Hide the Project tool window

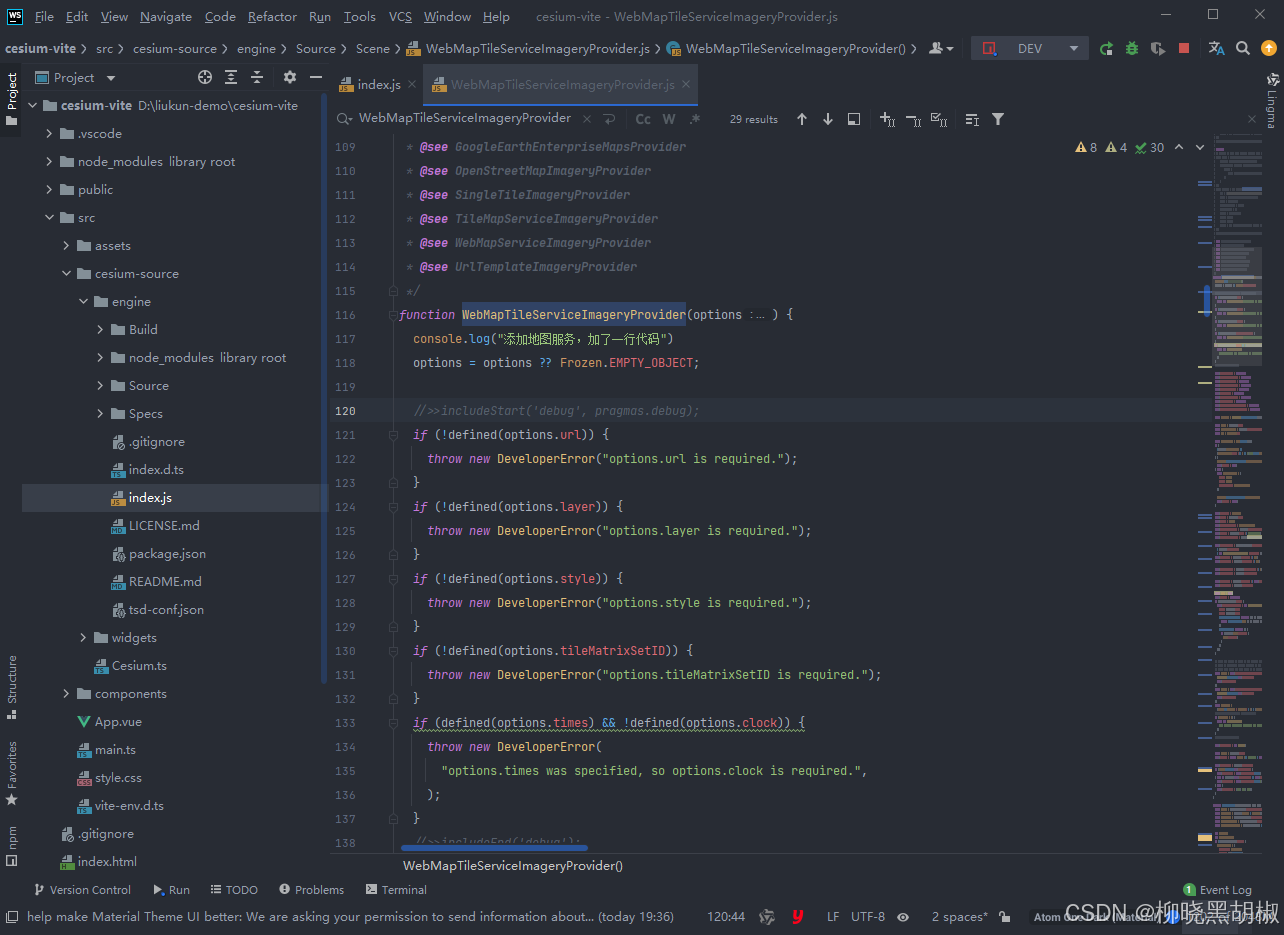pos(316,77)
